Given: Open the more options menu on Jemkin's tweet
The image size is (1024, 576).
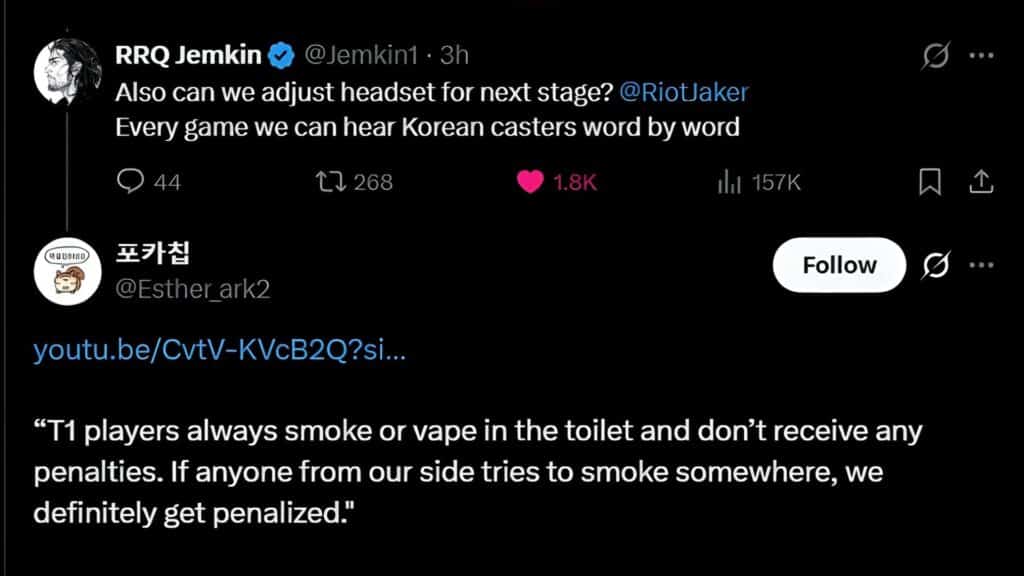Looking at the screenshot, I should [981, 56].
